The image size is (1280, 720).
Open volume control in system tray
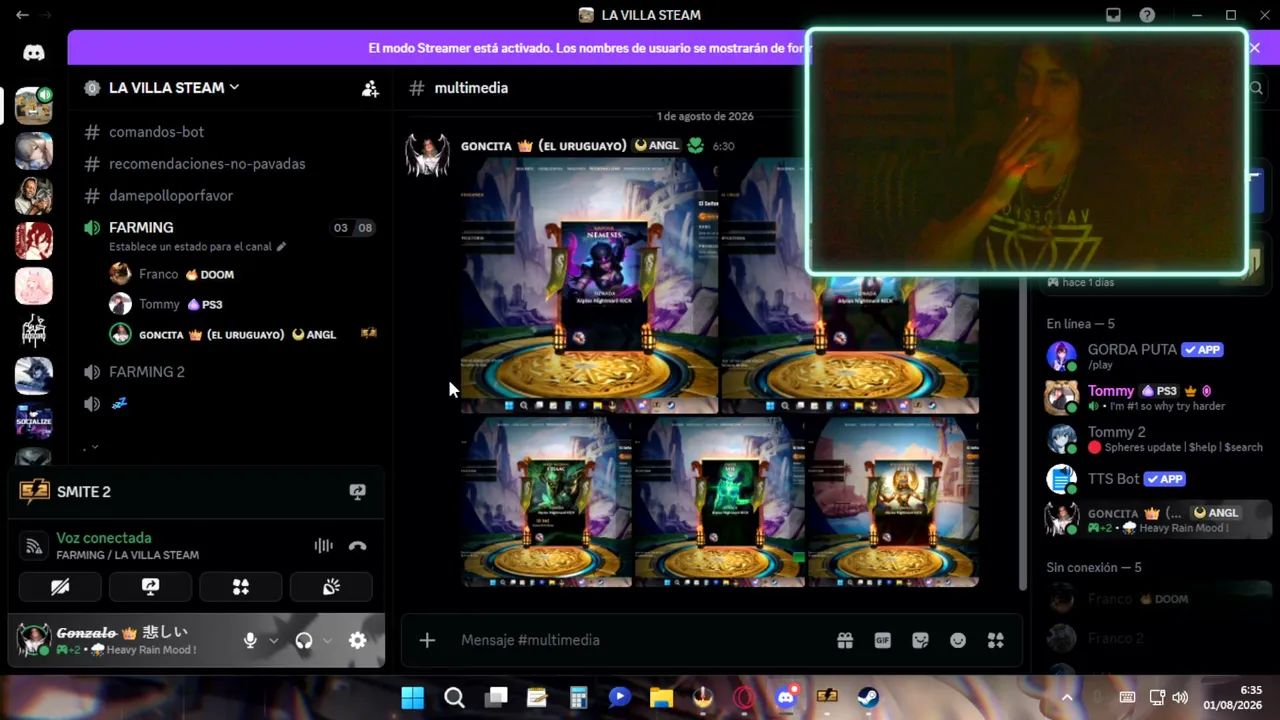point(1180,697)
